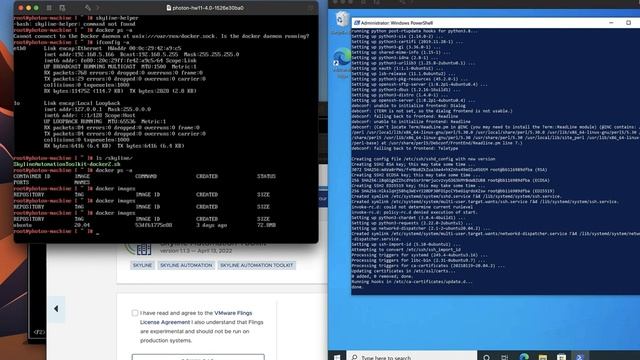Click the download button below the license text
The width and height of the screenshot is (640, 360).
pos(198,357)
